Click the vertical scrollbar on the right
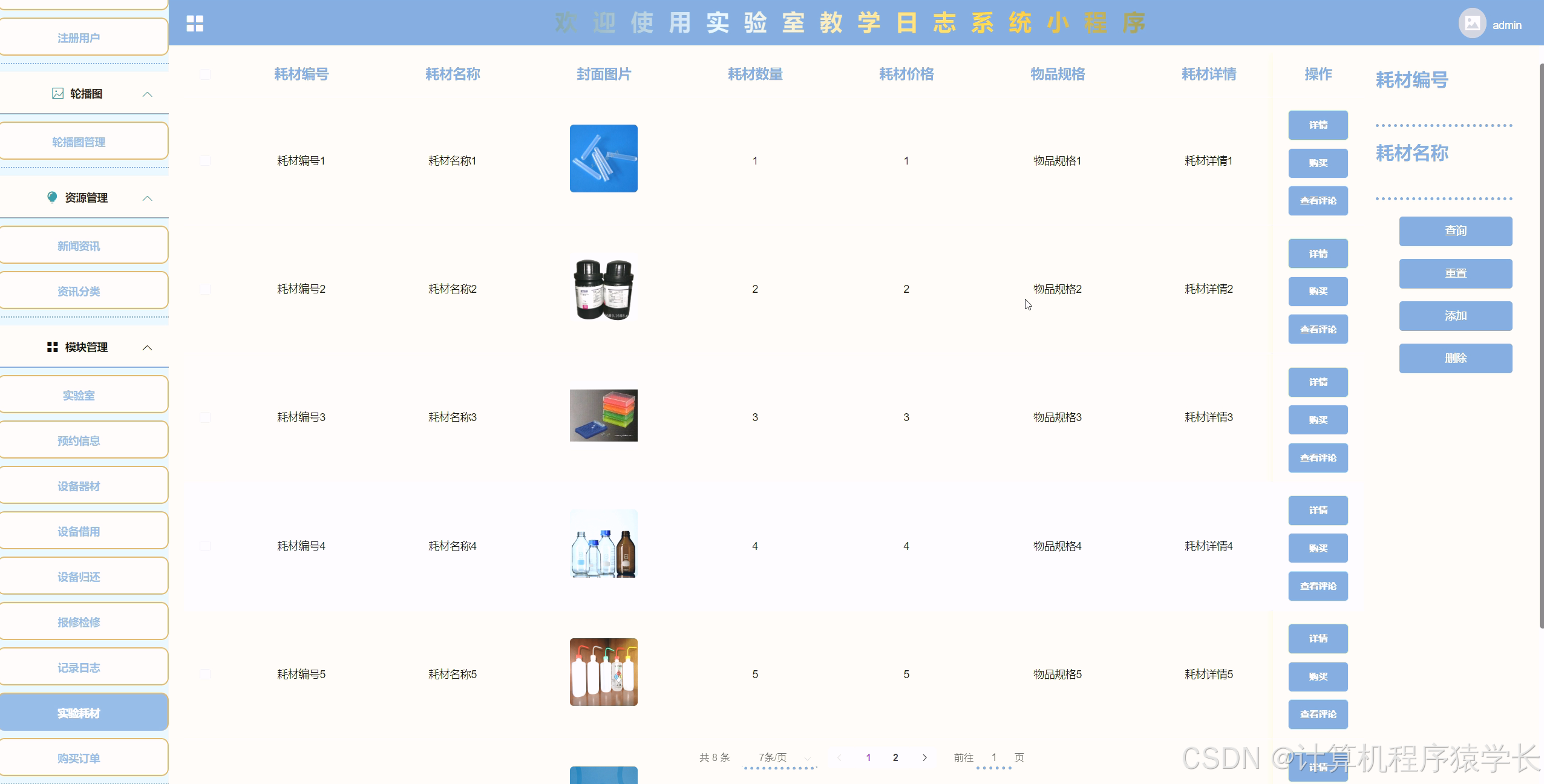The image size is (1544, 784). coord(1541,346)
